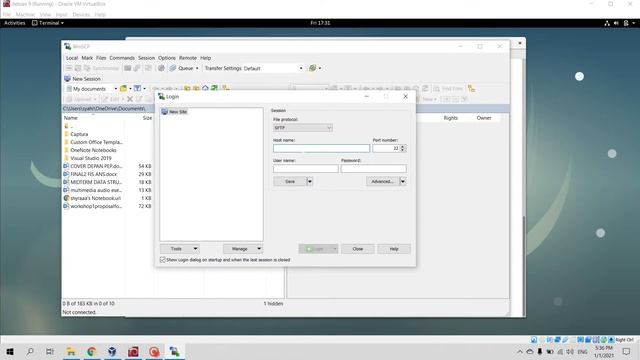The width and height of the screenshot is (640, 360).
Task: Click the remote panel tree icon
Action: point(471,89)
